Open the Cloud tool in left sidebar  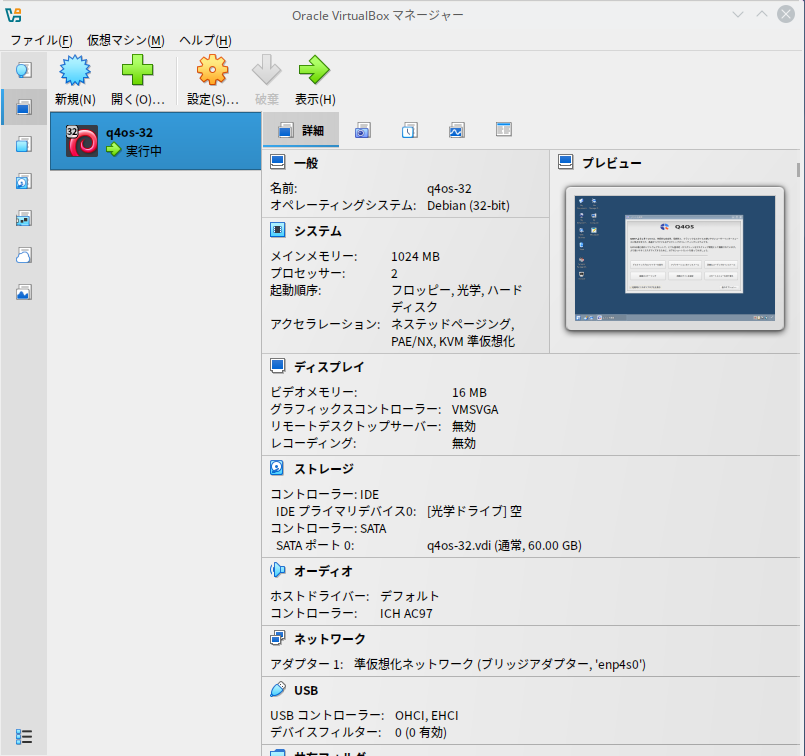point(24,255)
